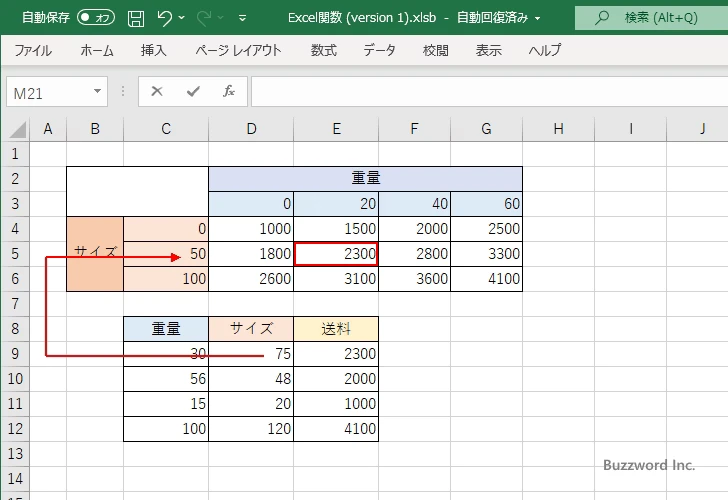Switch to the 表示 tab
The width and height of the screenshot is (728, 500).
(488, 50)
